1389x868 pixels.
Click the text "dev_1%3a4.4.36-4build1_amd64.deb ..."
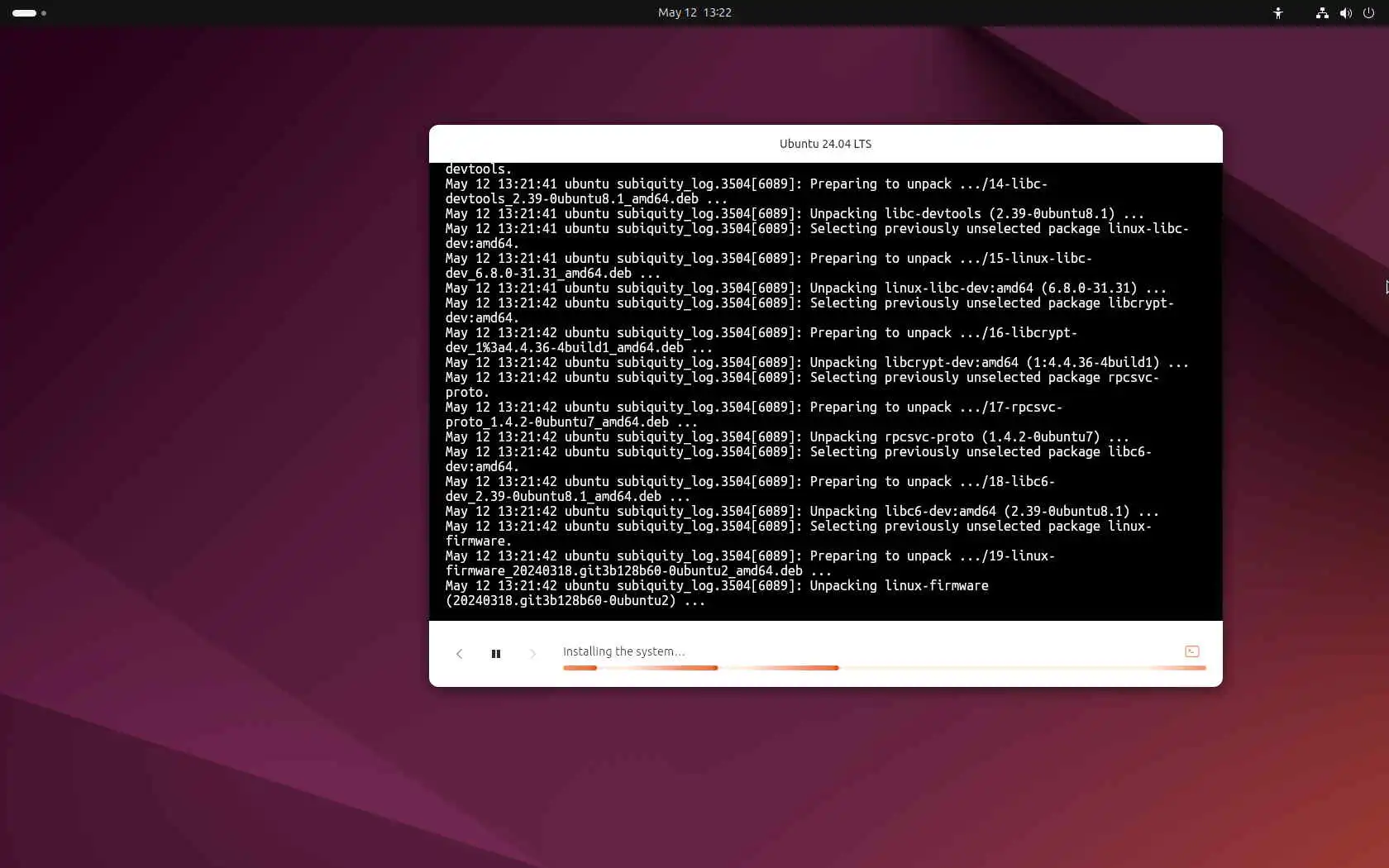point(579,347)
